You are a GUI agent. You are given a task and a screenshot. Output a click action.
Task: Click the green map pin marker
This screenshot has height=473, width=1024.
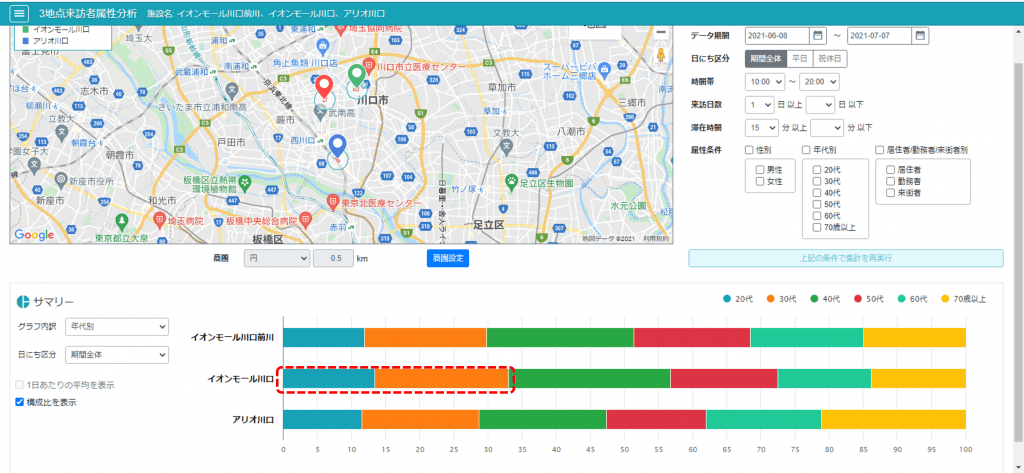pyautogui.click(x=356, y=76)
